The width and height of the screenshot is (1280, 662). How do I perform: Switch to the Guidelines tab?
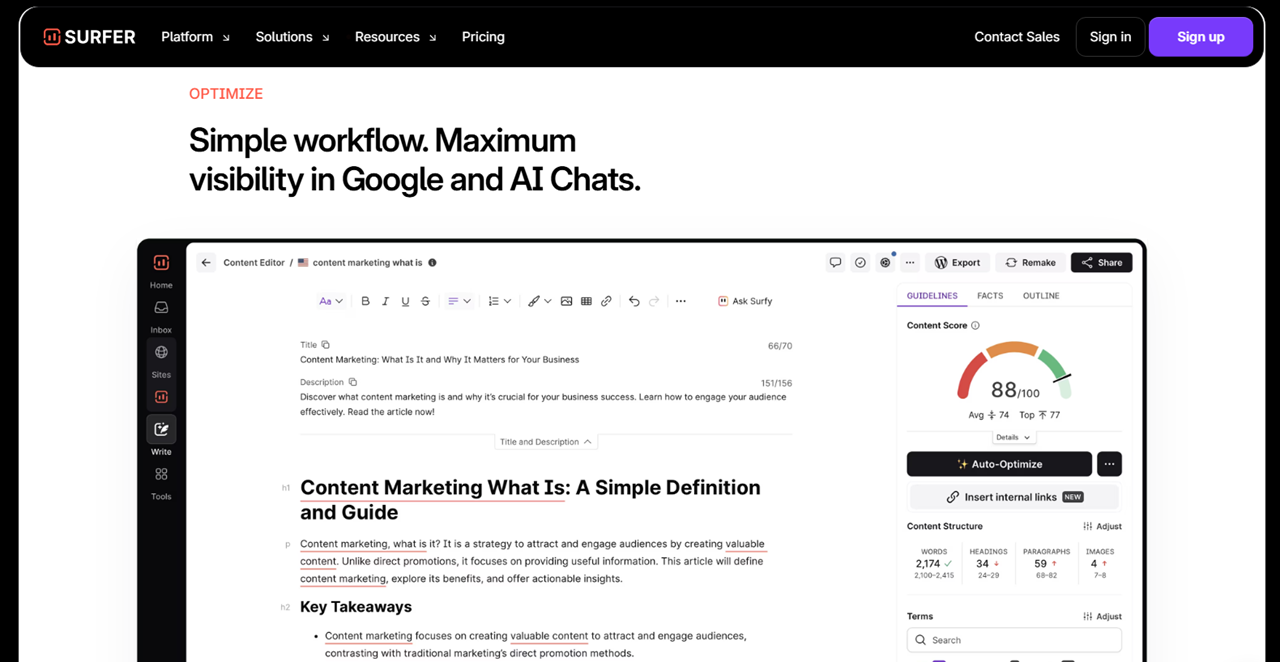click(932, 296)
